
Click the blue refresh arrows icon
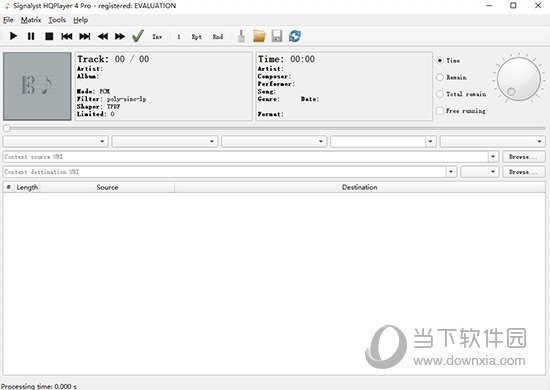[295, 36]
